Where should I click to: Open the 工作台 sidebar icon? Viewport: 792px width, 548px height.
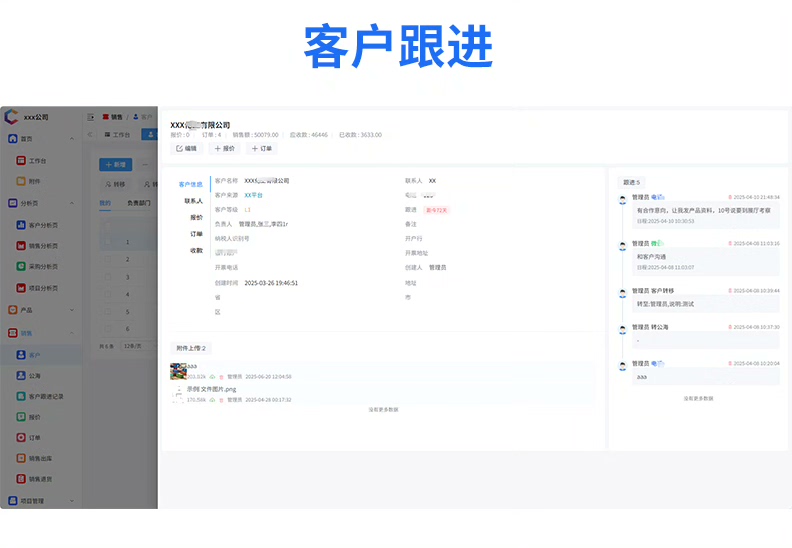pos(21,161)
